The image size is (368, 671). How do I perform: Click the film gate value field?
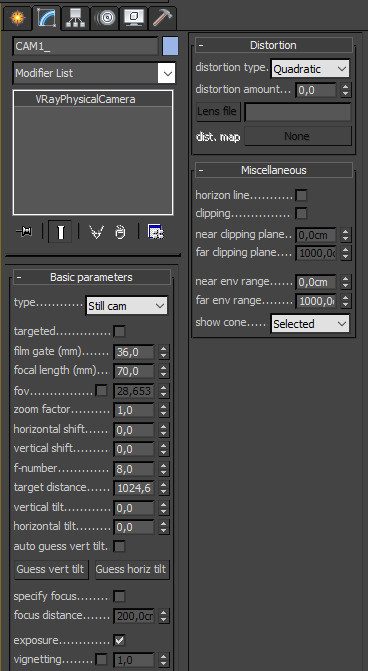coord(134,352)
